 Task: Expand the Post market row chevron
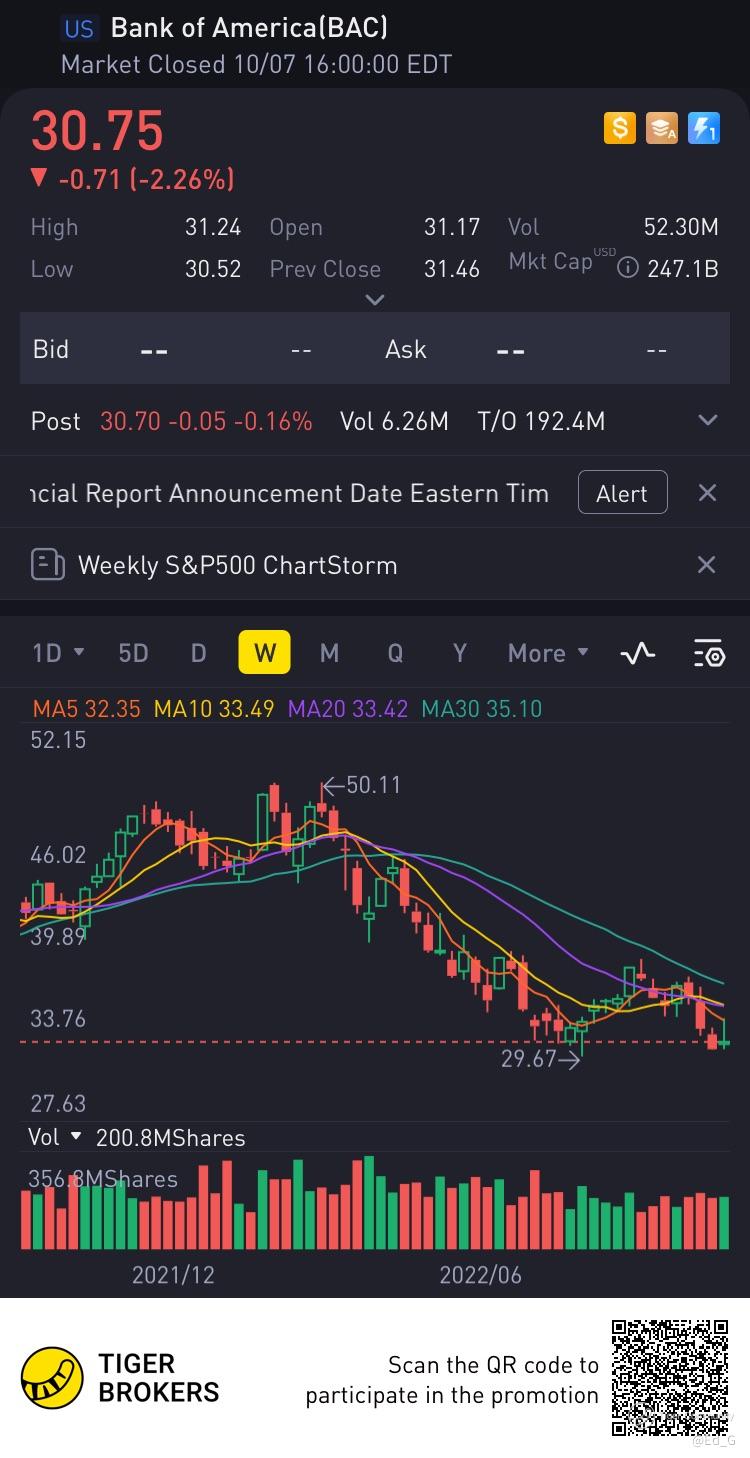click(x=707, y=421)
